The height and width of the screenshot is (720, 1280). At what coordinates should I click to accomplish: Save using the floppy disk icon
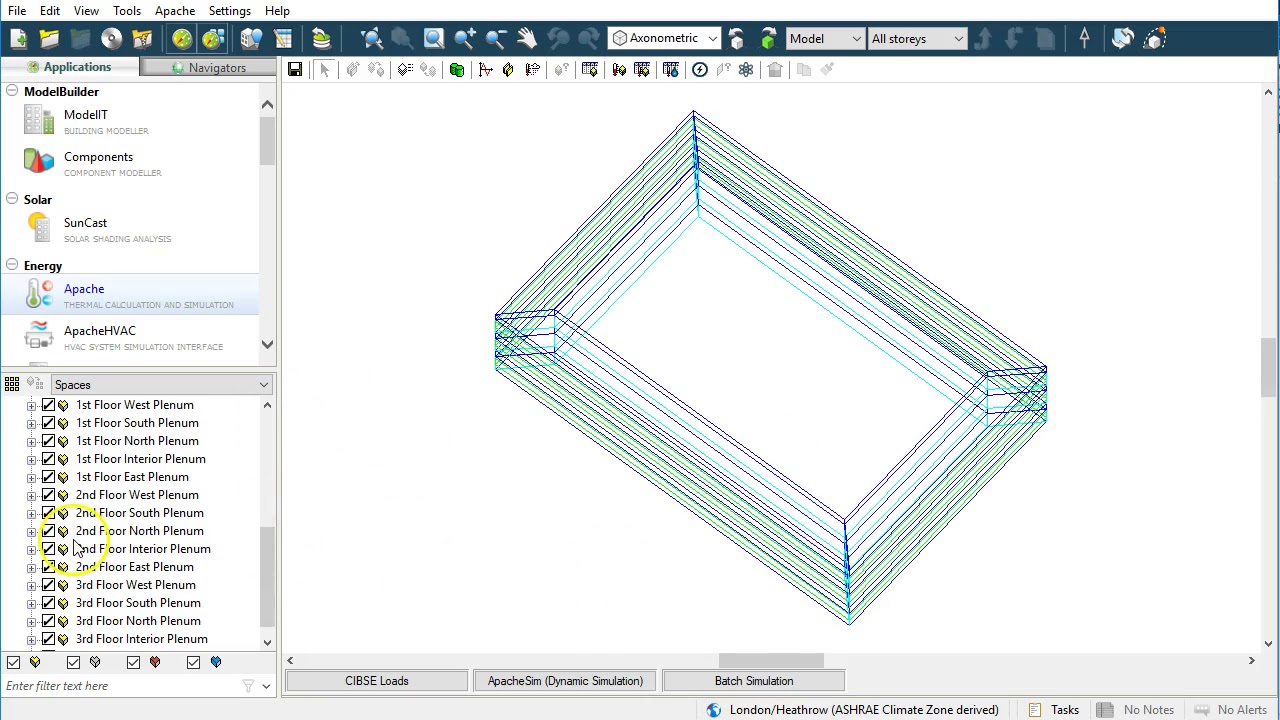[x=295, y=69]
